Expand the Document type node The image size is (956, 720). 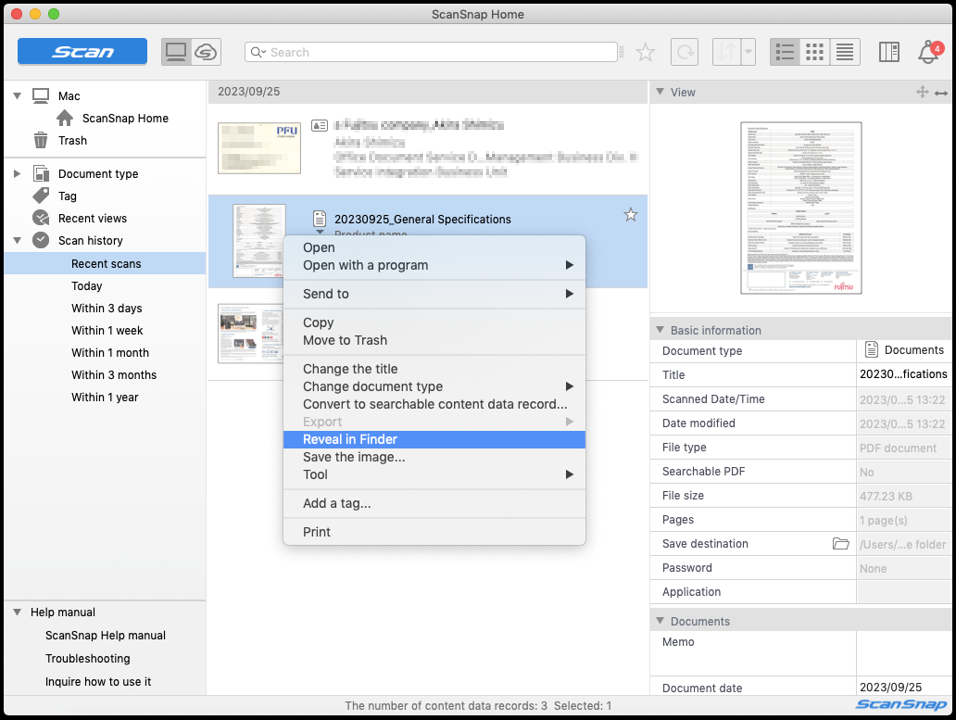click(17, 174)
